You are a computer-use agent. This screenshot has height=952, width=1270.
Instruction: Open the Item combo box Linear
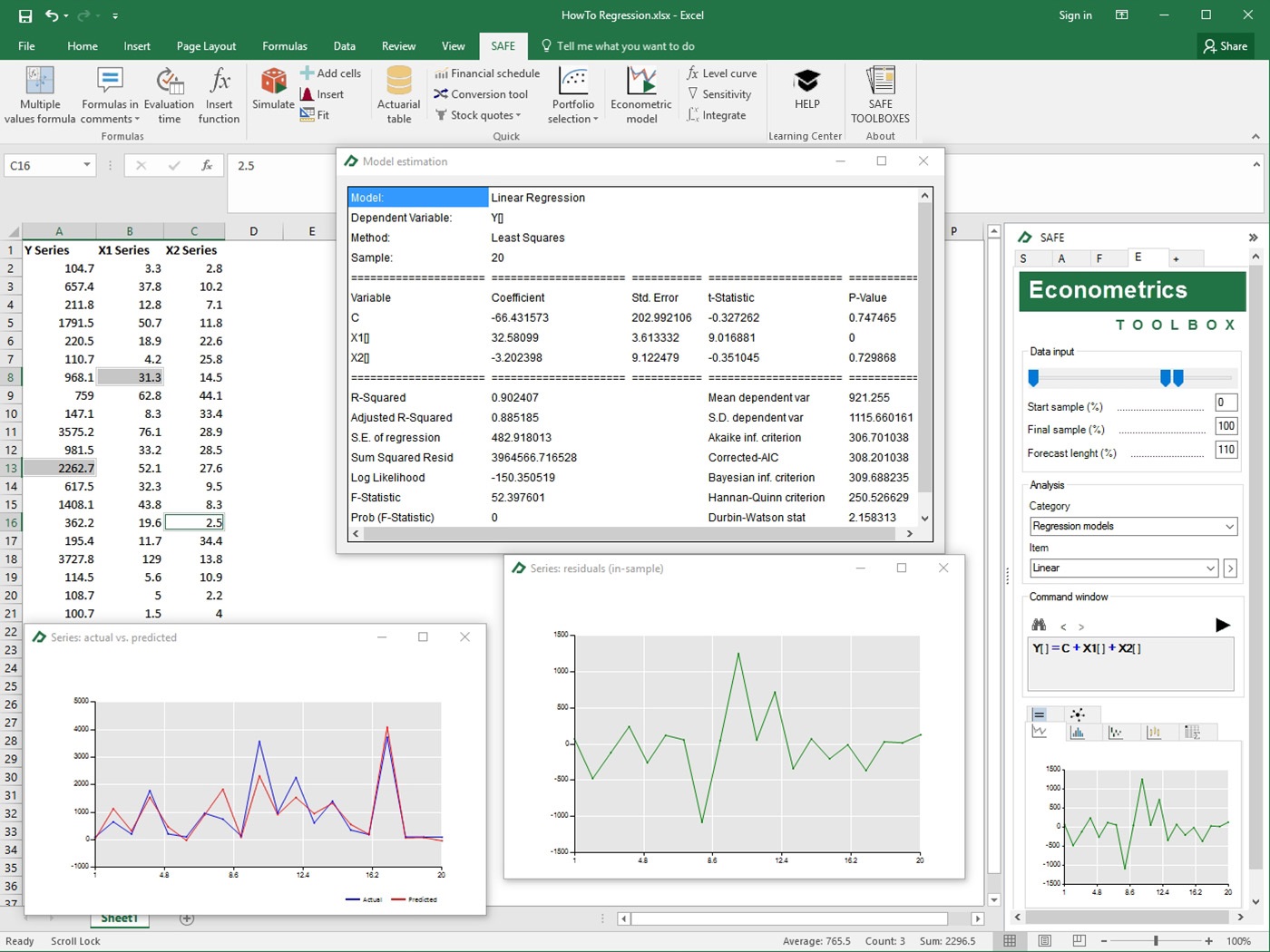point(1124,568)
